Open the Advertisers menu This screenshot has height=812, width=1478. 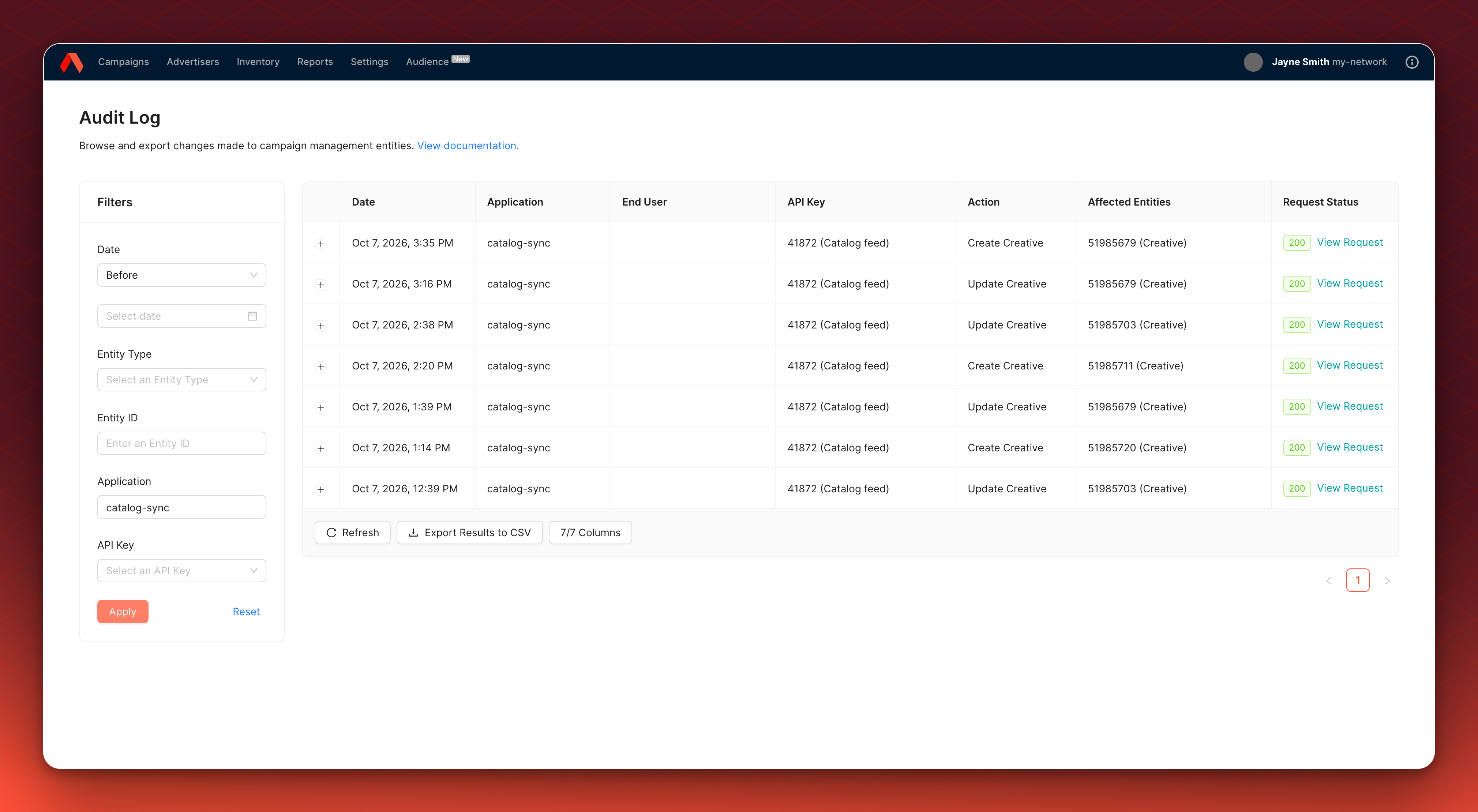(193, 62)
